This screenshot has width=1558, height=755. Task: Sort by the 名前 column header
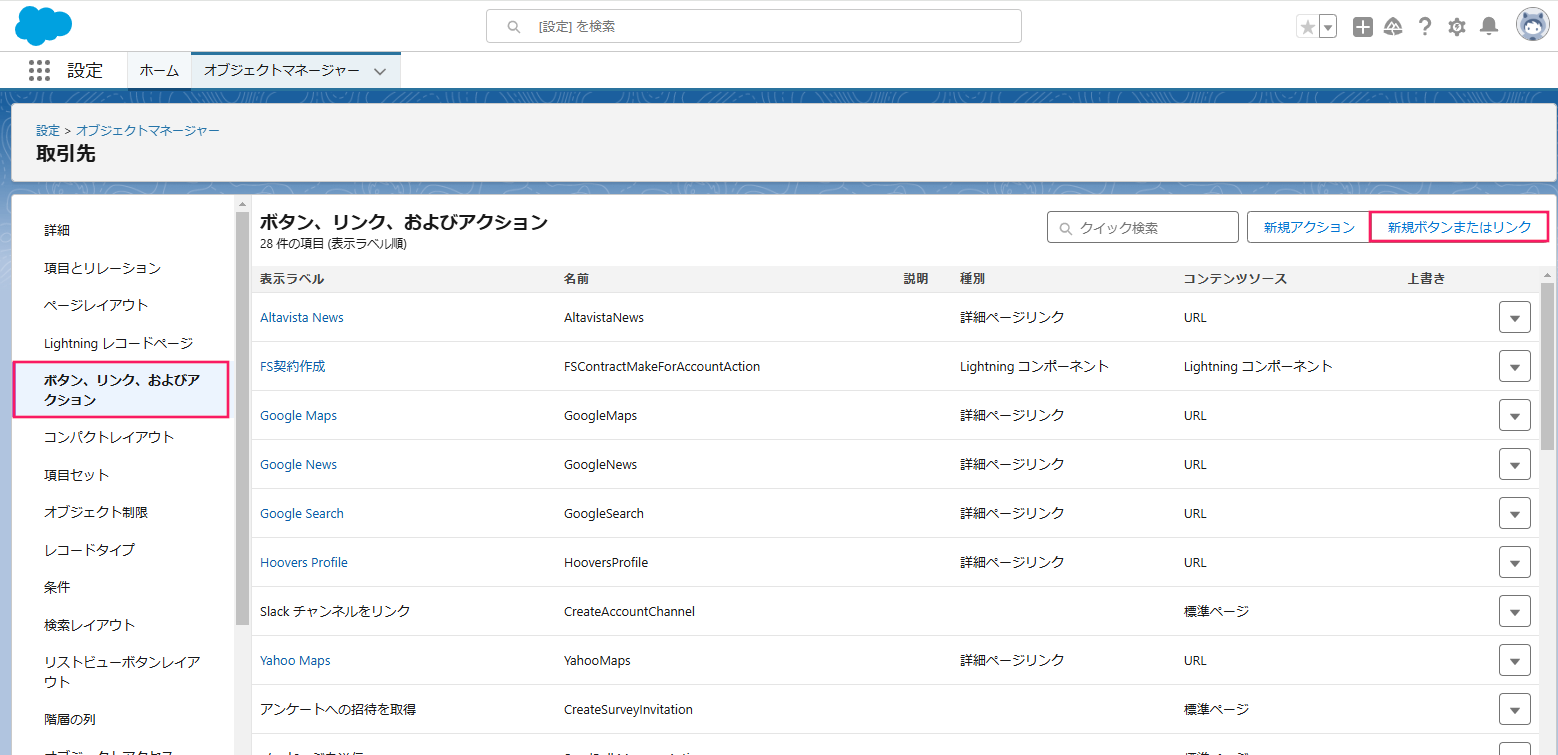click(x=577, y=279)
